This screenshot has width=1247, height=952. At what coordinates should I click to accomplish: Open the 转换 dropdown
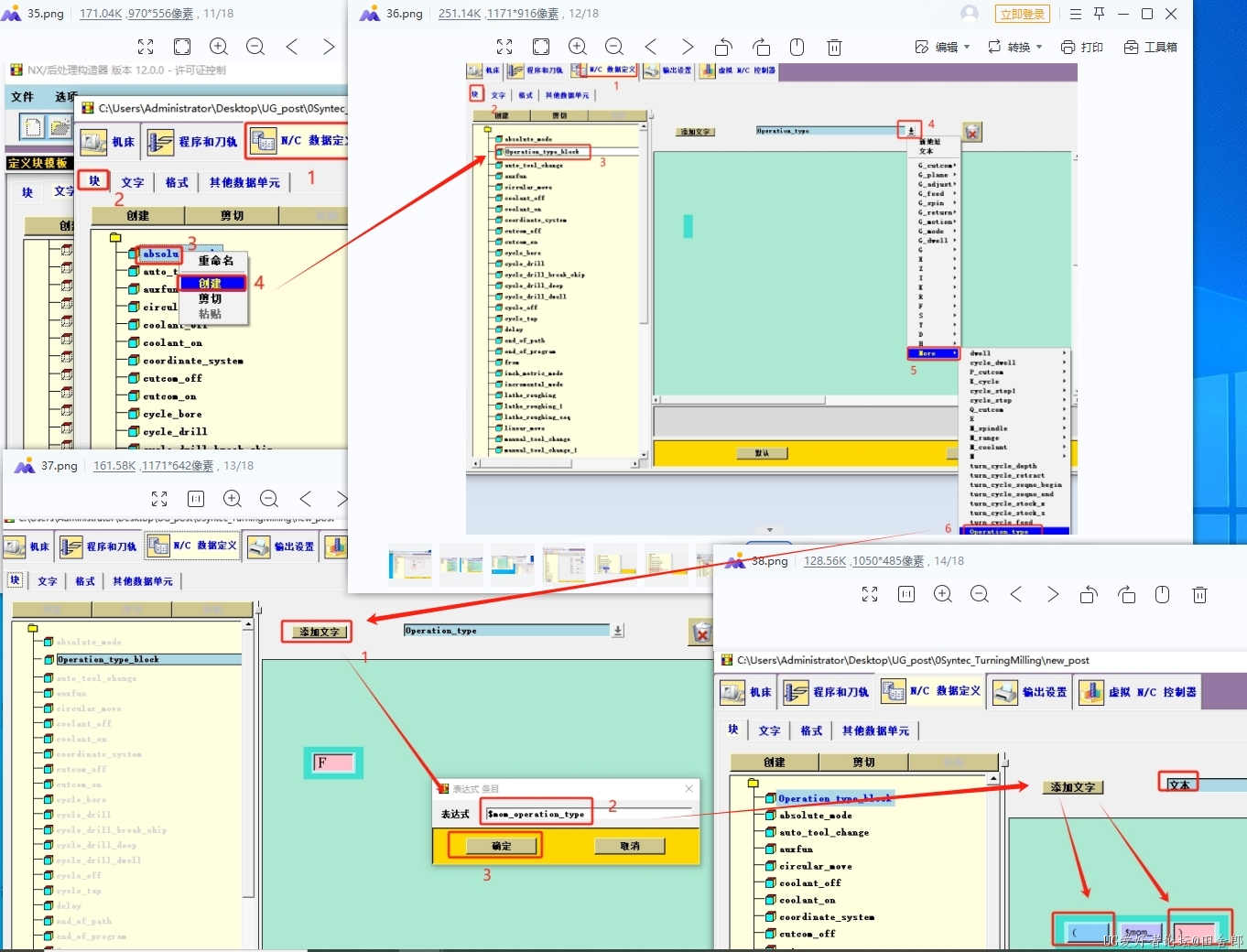[1014, 47]
